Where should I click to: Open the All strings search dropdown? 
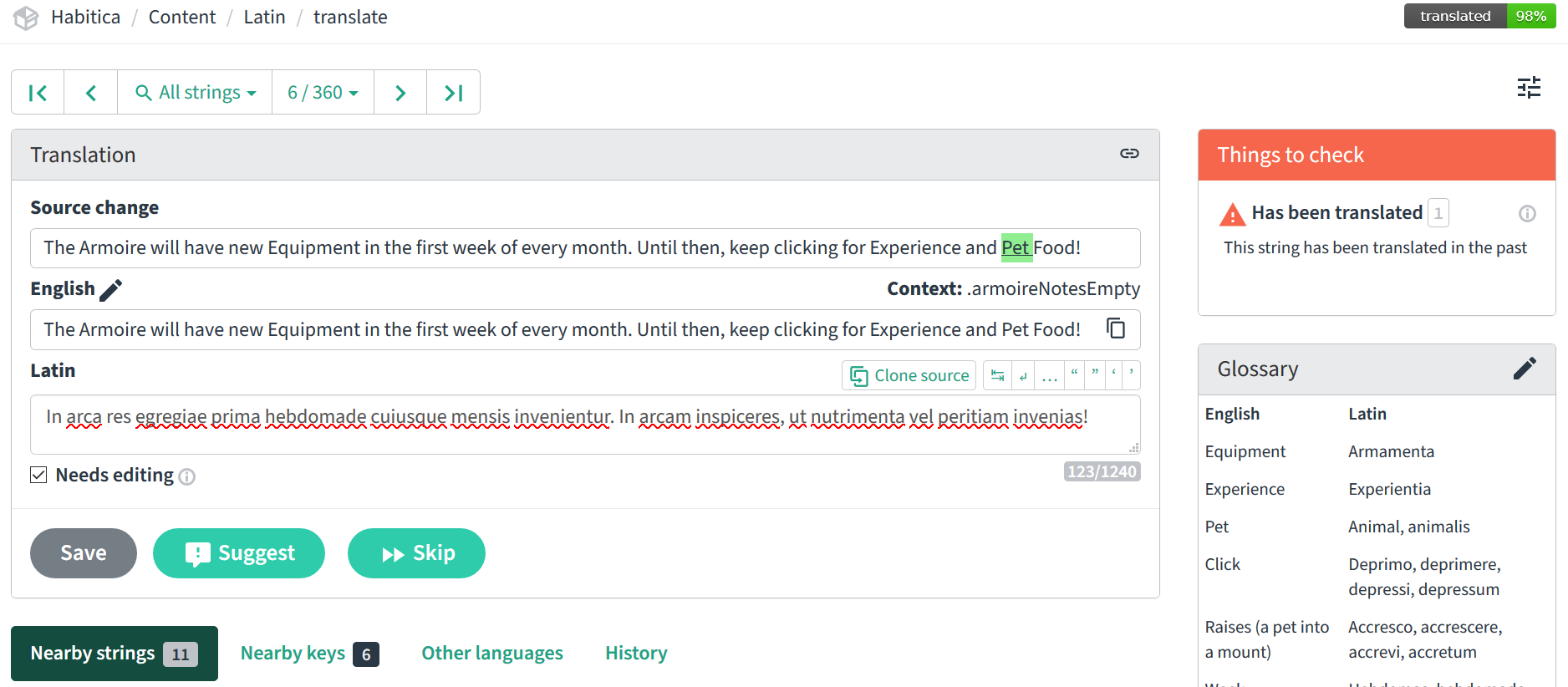196,93
